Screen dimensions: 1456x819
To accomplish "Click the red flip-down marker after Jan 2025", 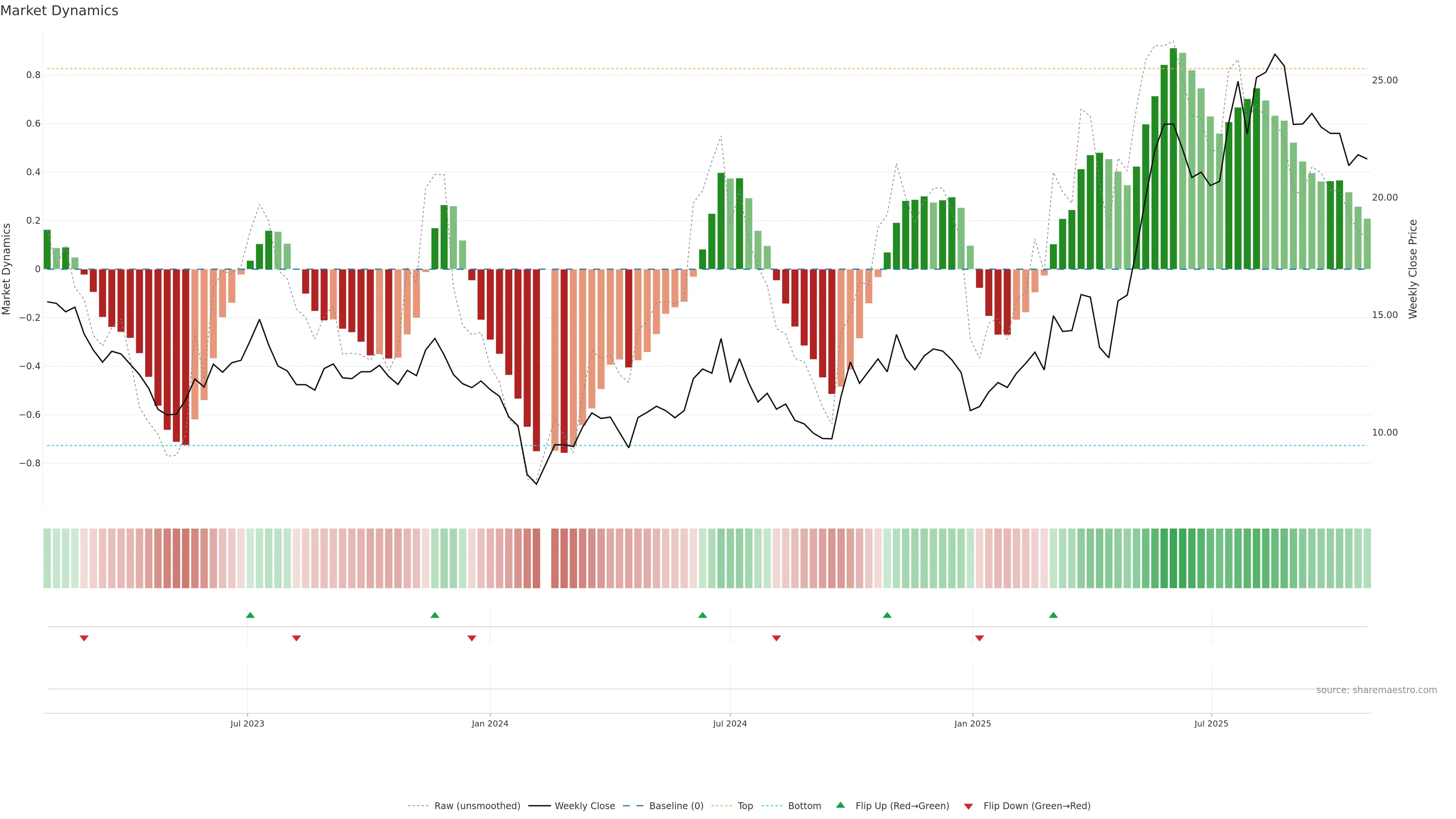I will pyautogui.click(x=979, y=638).
